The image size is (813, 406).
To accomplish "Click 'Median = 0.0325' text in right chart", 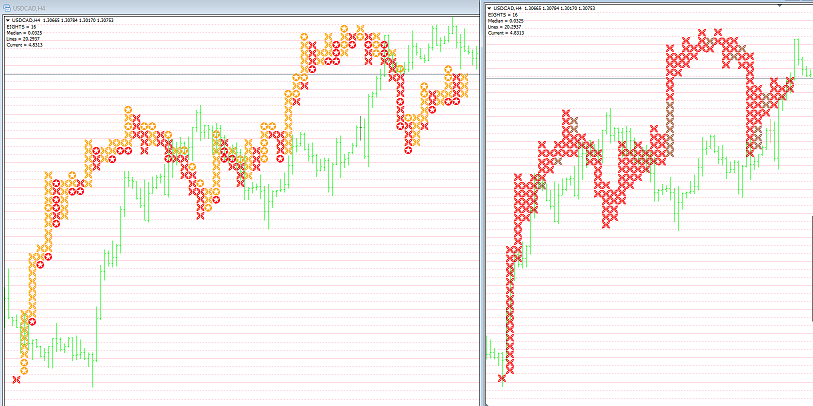I will click(506, 21).
